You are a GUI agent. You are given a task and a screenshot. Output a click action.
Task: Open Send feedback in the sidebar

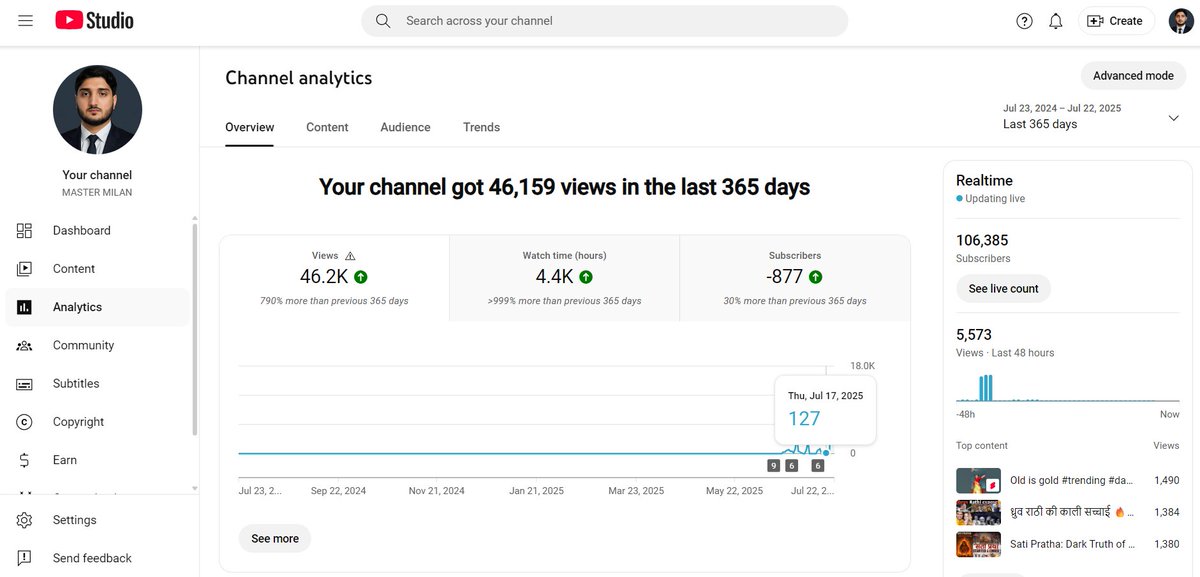coord(97,558)
